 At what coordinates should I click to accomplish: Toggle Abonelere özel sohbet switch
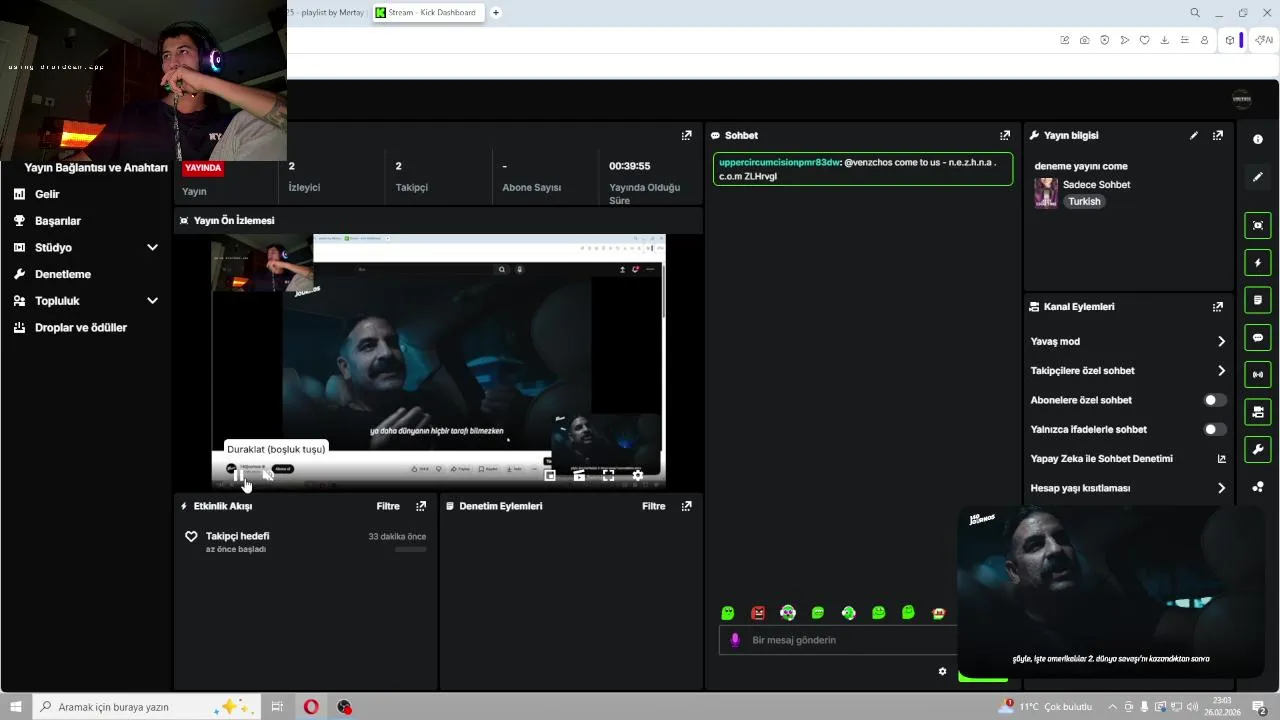(1215, 400)
